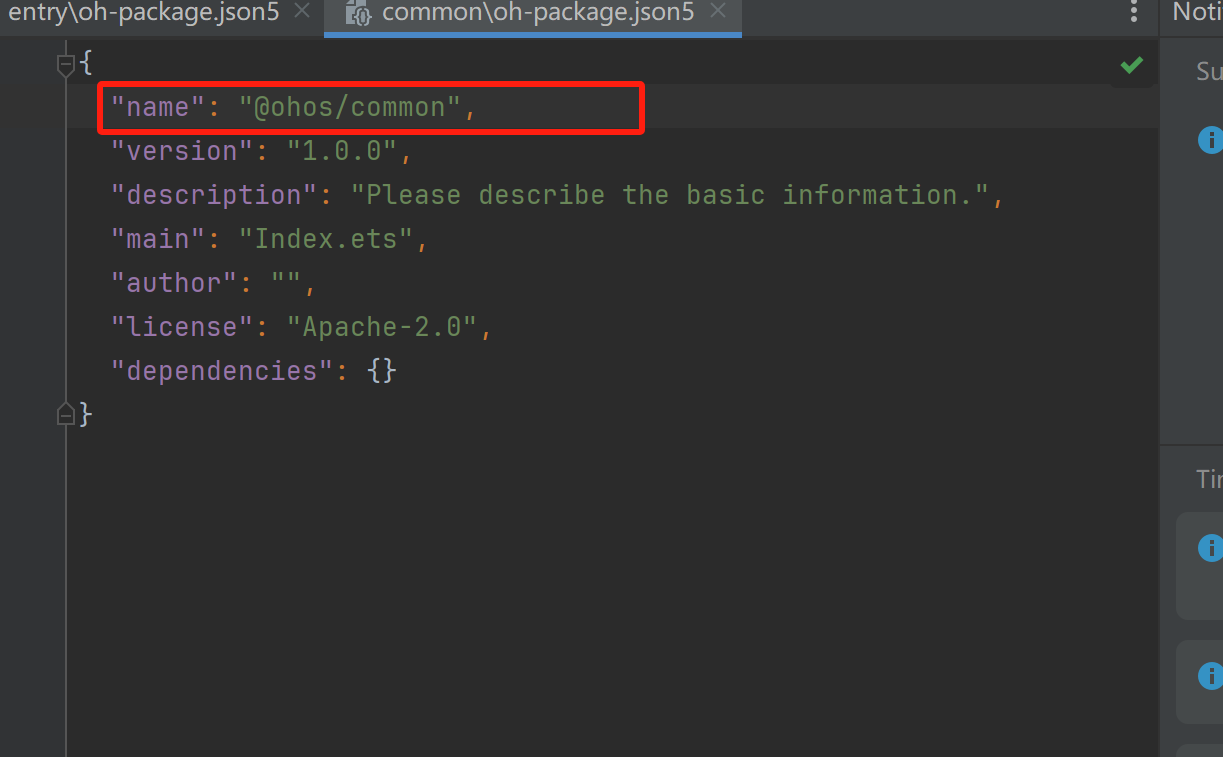
Task: Click the "@ohos/common" name value
Action: pyautogui.click(x=349, y=107)
